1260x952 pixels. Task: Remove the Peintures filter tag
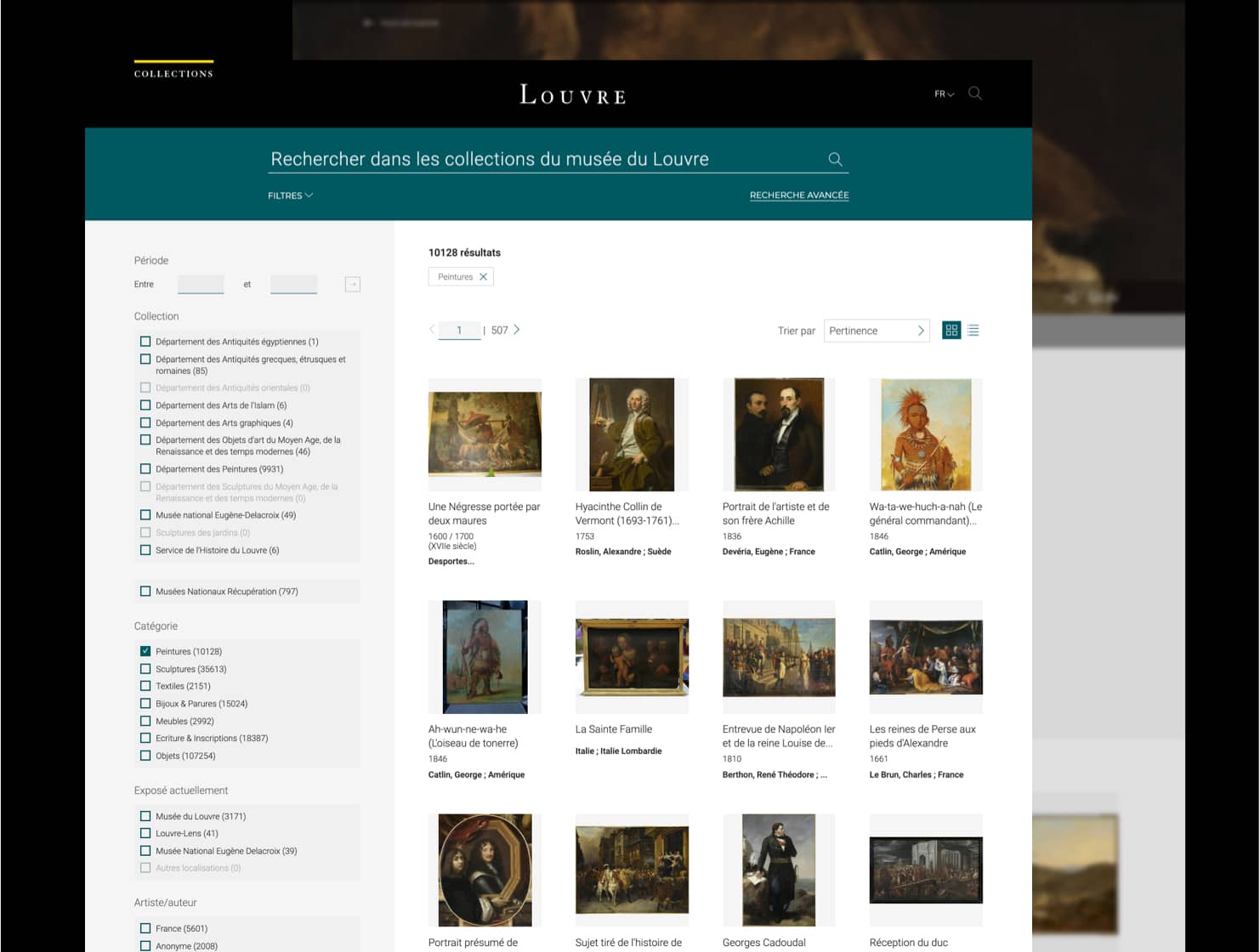click(483, 277)
